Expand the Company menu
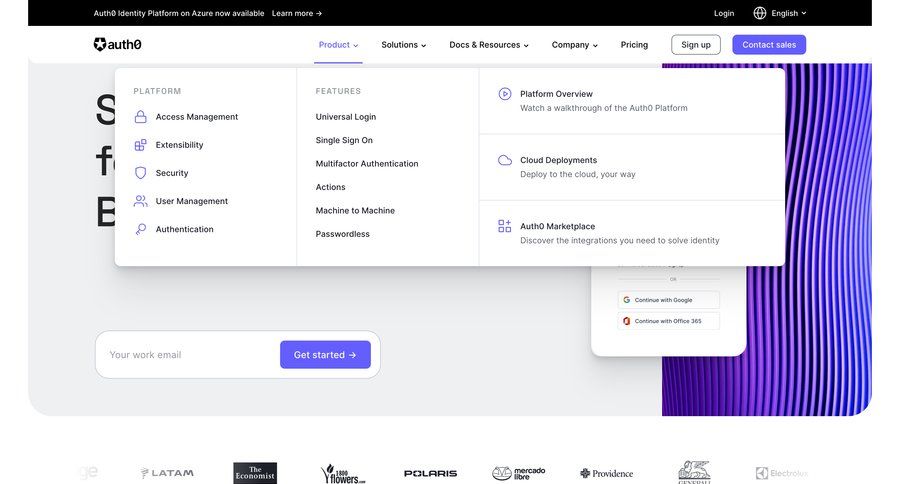This screenshot has width=900, height=484. 575,45
